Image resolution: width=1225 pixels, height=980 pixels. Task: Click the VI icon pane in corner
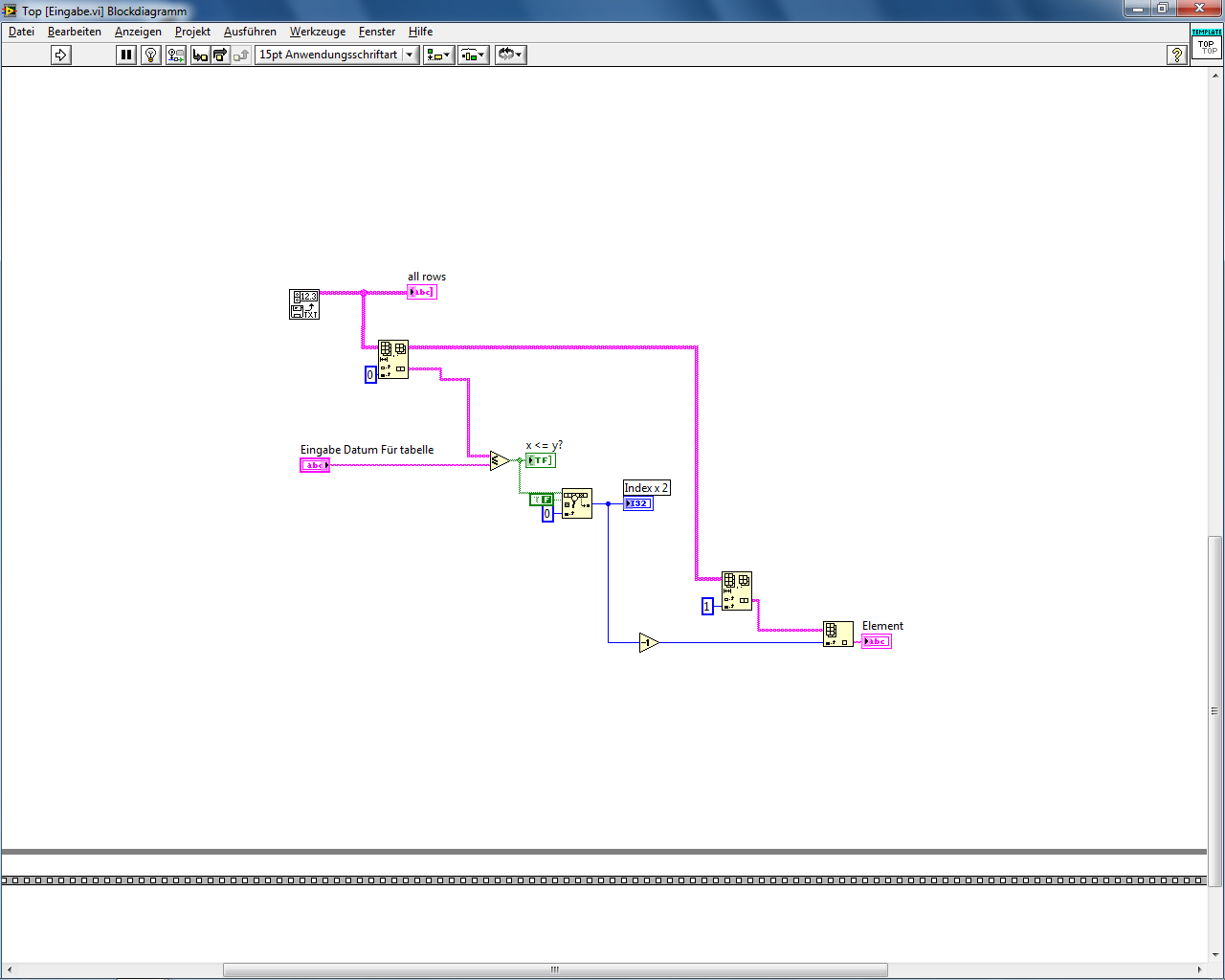(x=1207, y=44)
